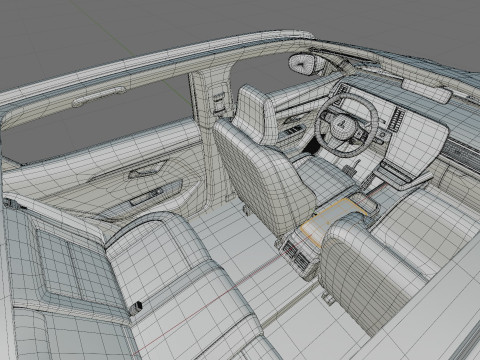480x360 pixels.
Task: Select the rear door interior pull handle
Action: (148, 169)
